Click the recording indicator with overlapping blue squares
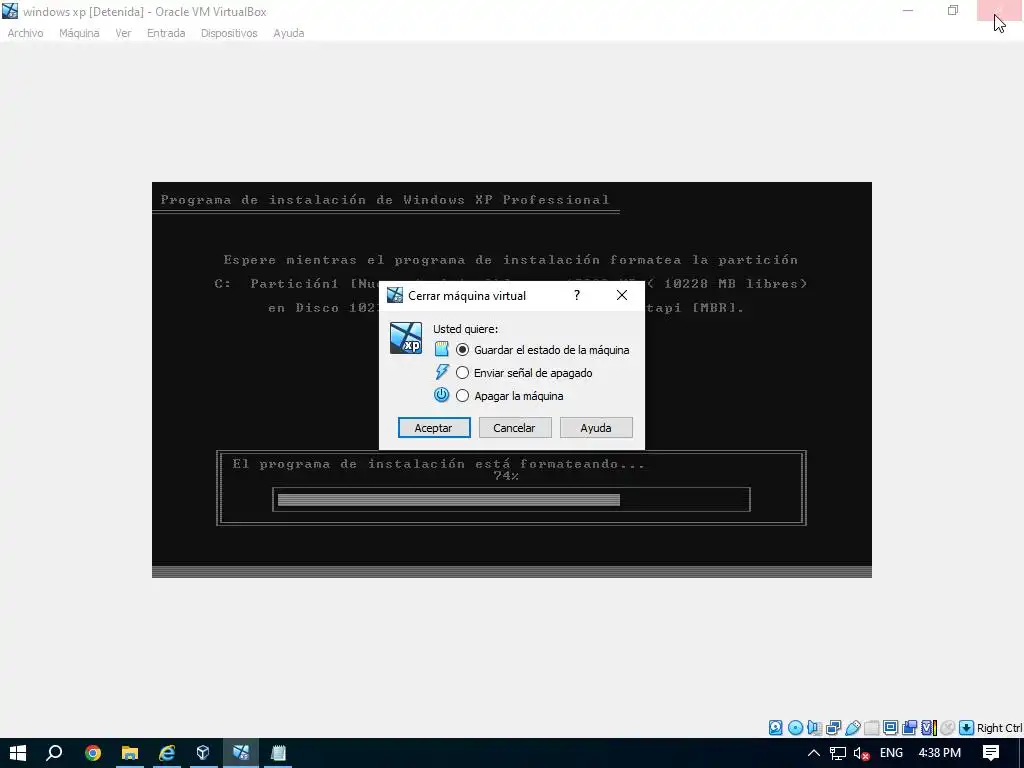 909,728
